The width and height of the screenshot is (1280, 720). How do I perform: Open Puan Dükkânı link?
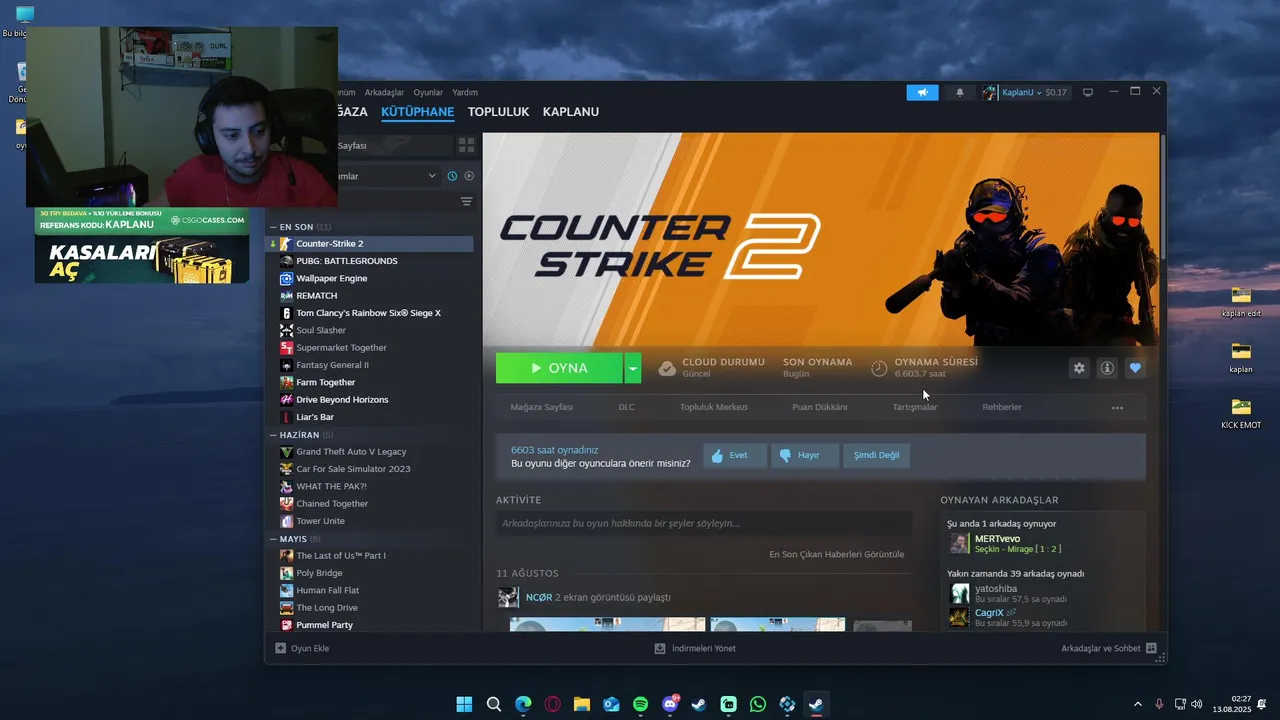(x=820, y=407)
